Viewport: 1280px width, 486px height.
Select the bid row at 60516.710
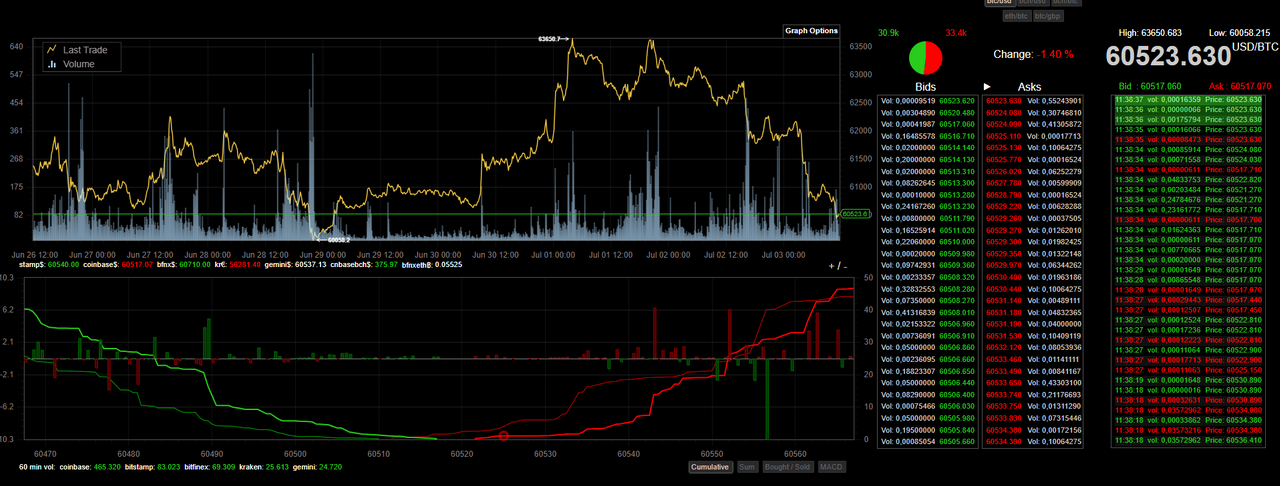pyautogui.click(x=926, y=135)
